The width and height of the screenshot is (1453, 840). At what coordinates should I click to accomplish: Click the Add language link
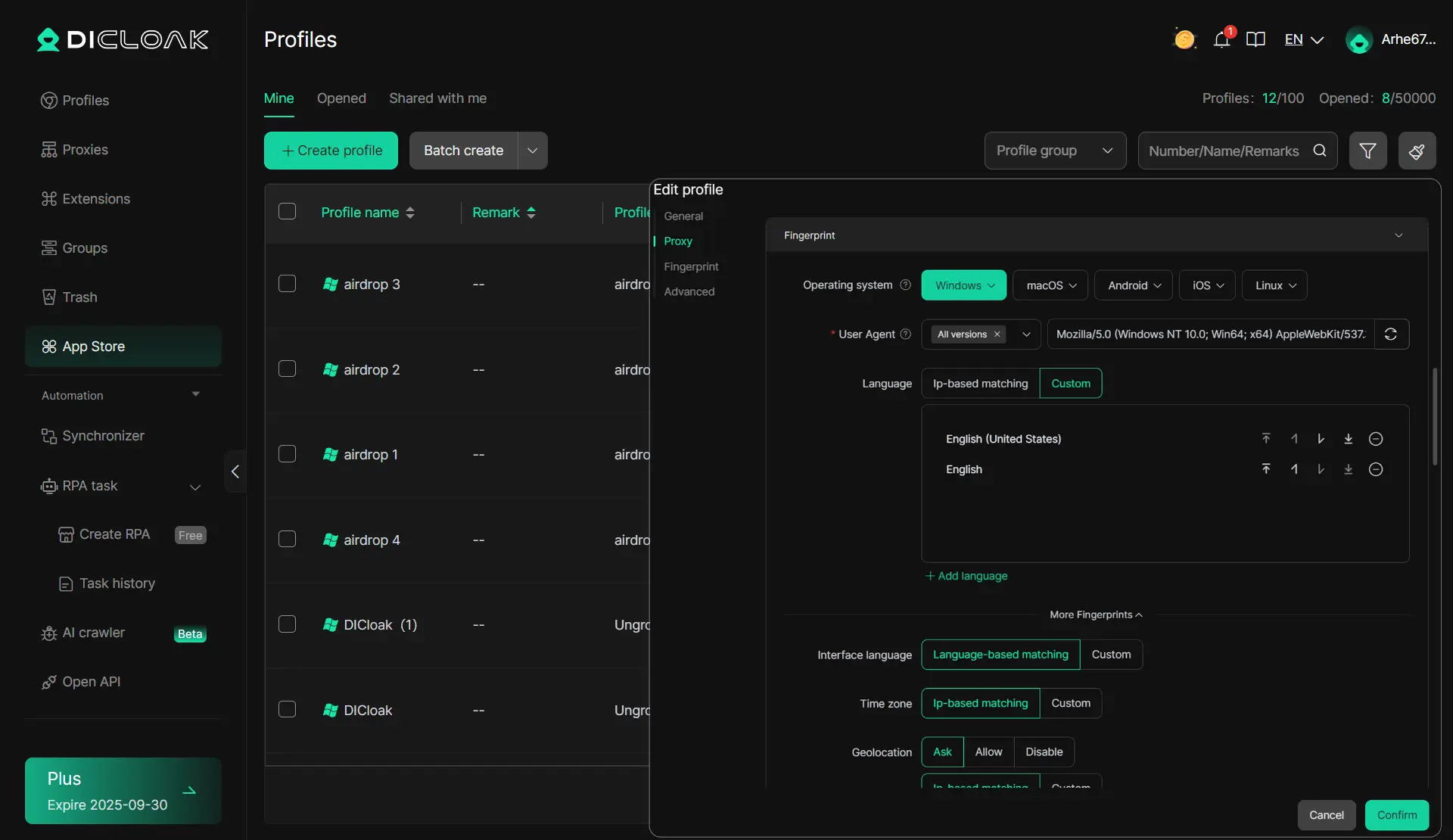(x=966, y=576)
